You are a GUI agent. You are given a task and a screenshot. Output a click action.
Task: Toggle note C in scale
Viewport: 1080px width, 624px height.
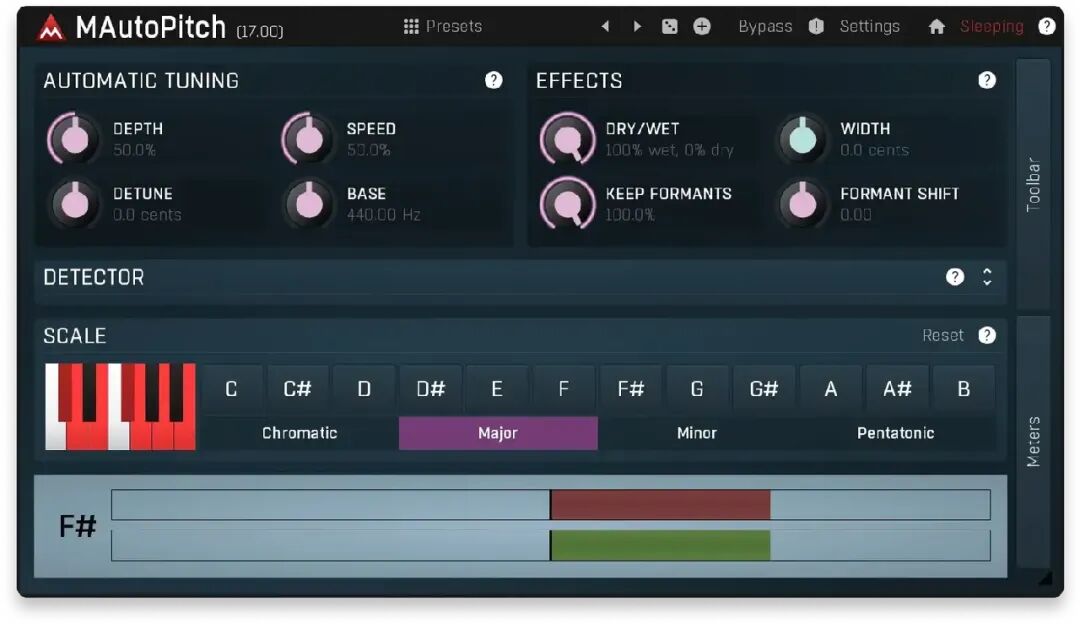231,389
